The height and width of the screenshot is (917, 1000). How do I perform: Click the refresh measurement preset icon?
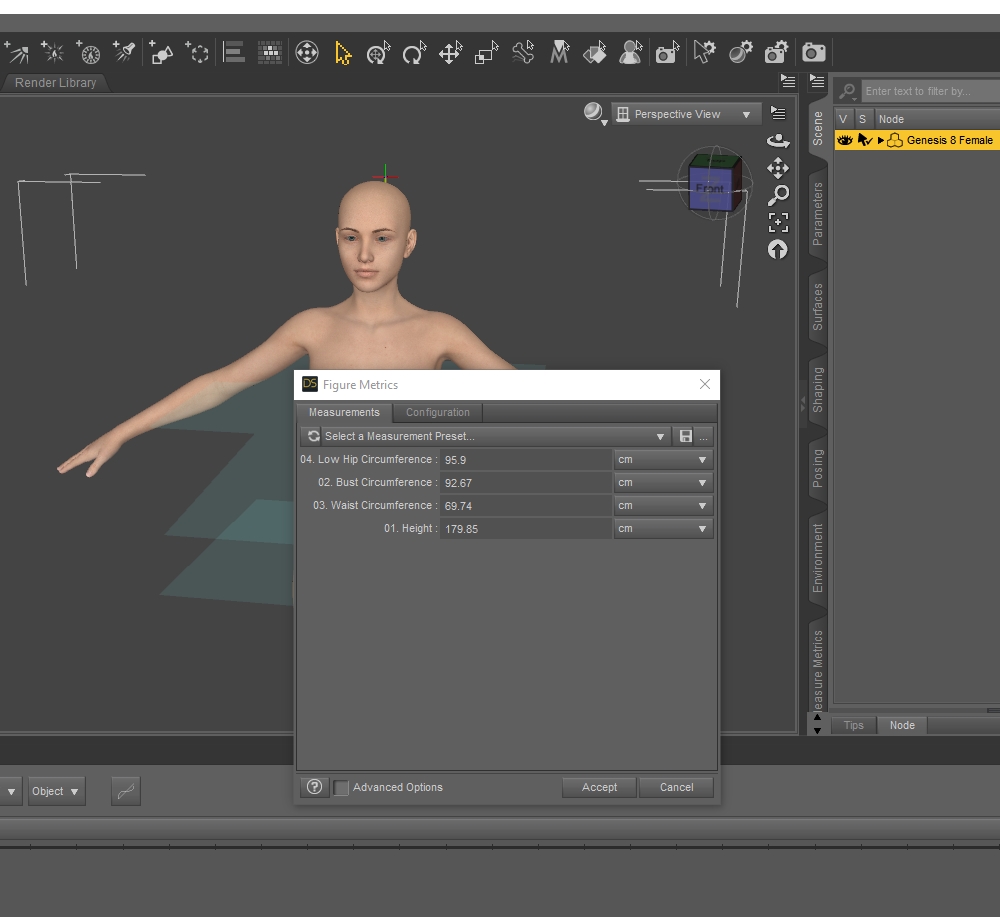313,436
